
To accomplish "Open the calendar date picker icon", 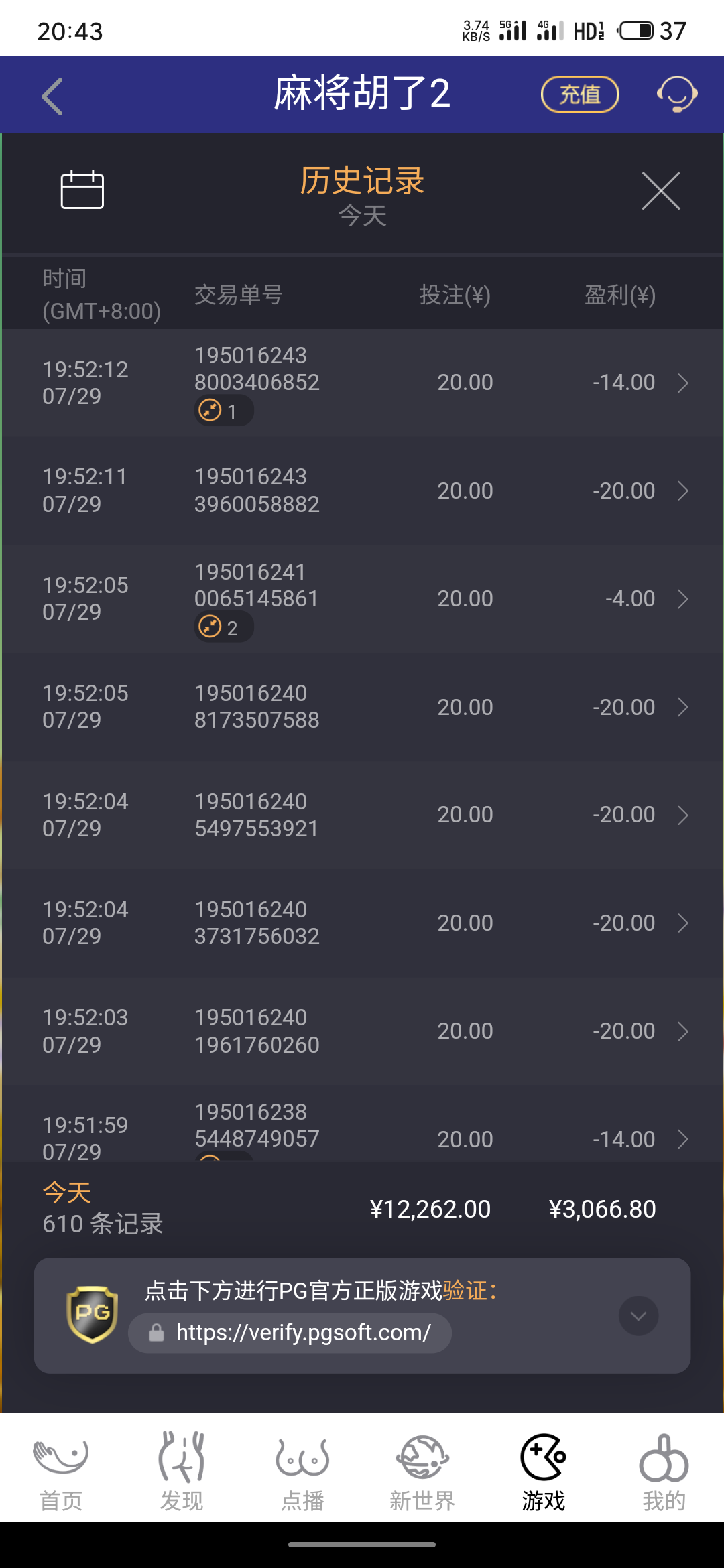I will tap(82, 190).
